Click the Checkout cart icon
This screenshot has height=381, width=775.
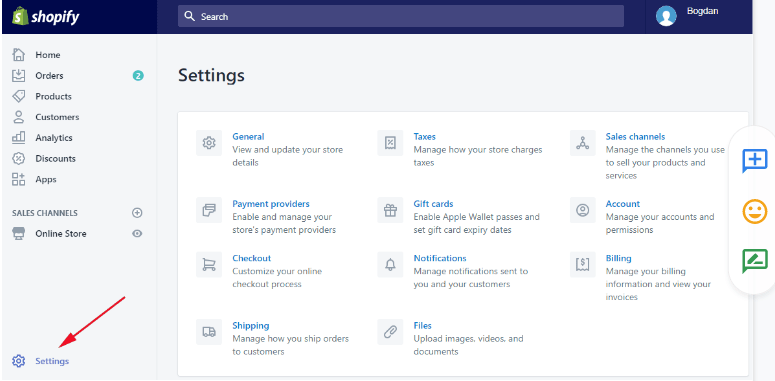(209, 265)
